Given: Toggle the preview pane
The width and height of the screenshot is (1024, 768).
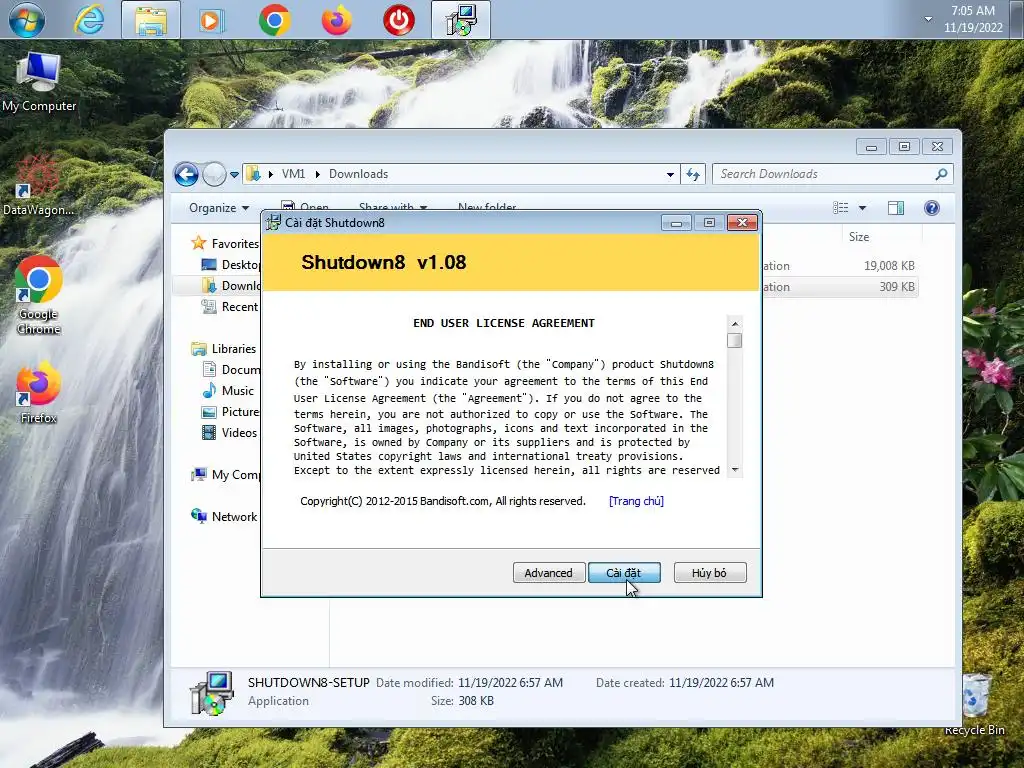Looking at the screenshot, I should (895, 208).
